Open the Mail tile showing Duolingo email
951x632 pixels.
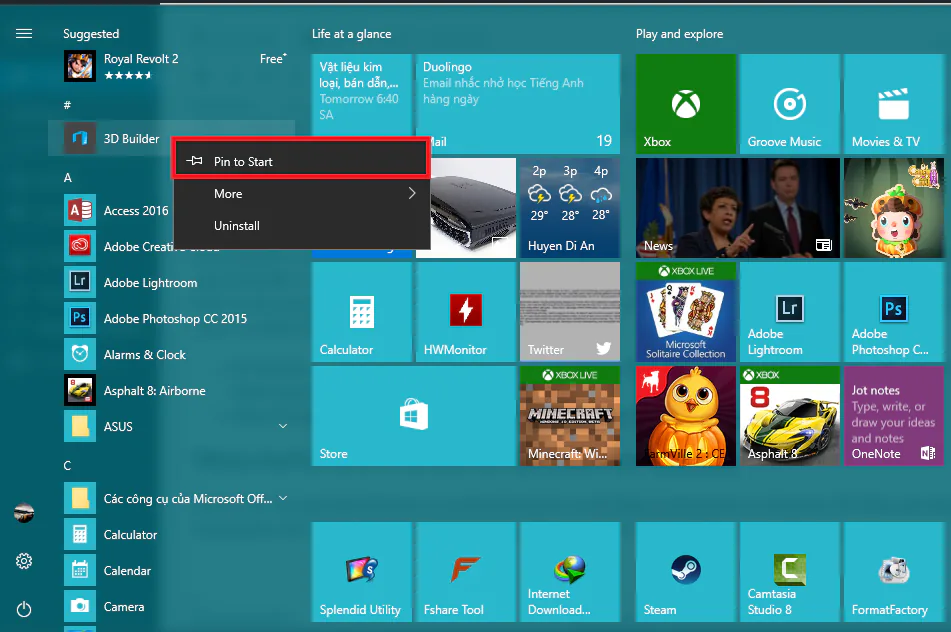[518, 104]
